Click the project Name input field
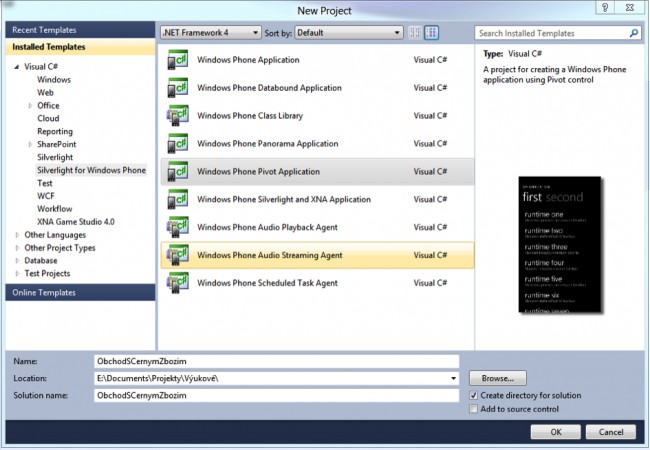This screenshot has height=450, width=650. point(276,361)
